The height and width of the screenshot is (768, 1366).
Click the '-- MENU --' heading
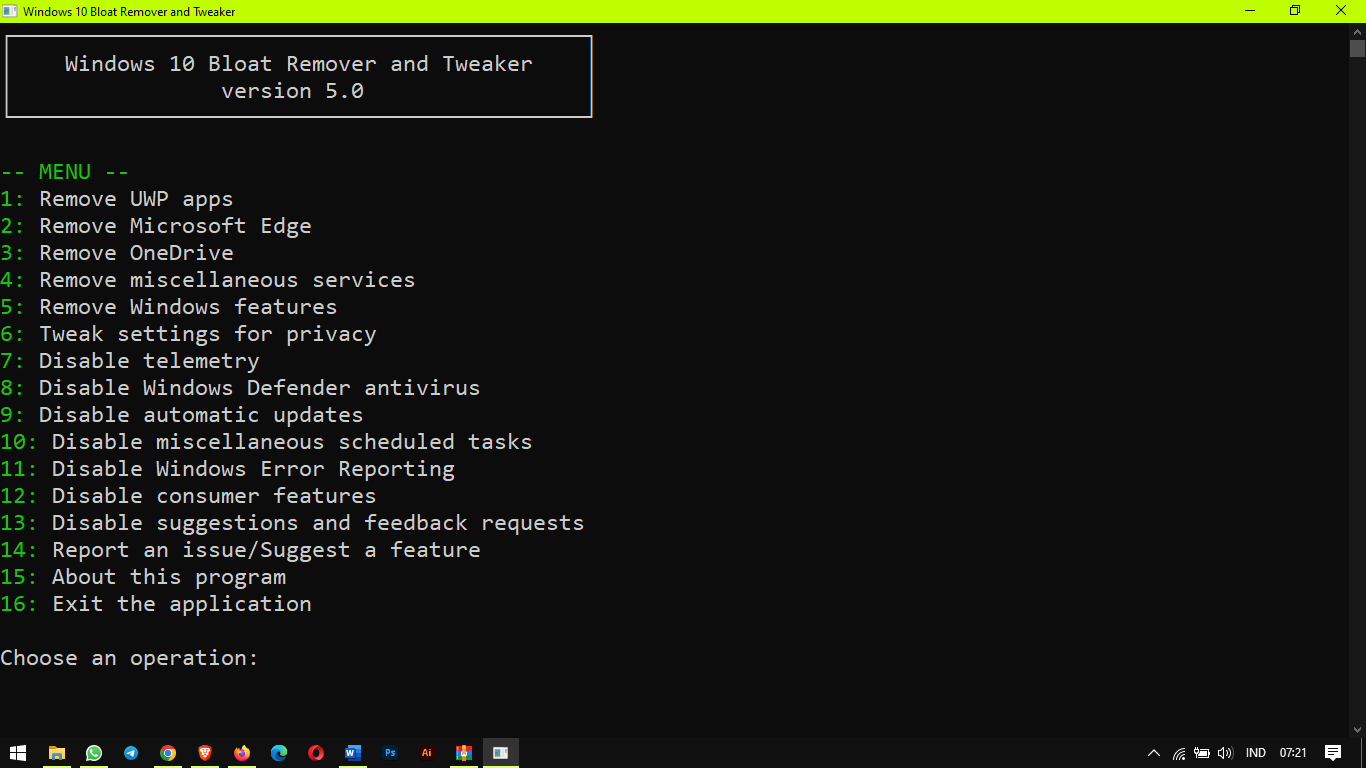pos(65,172)
